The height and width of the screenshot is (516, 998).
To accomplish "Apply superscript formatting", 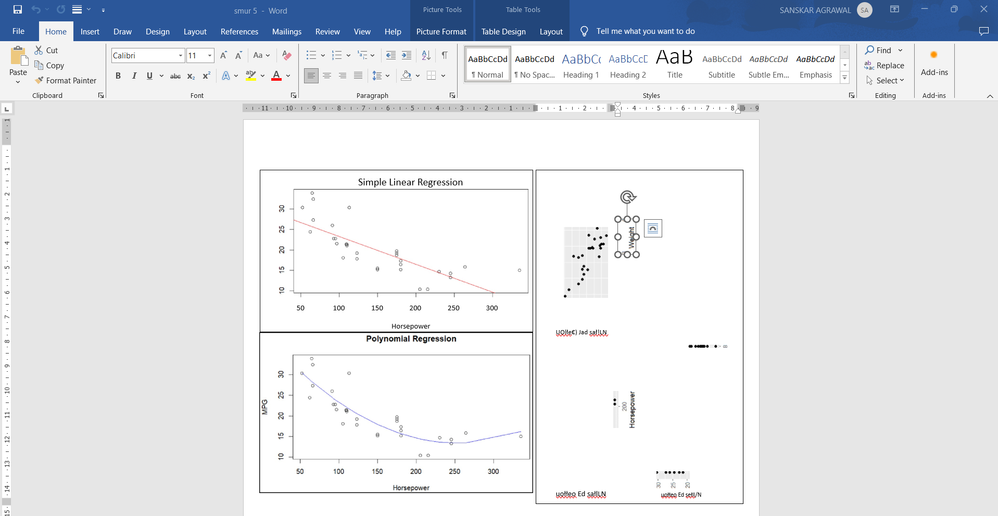I will coord(206,76).
